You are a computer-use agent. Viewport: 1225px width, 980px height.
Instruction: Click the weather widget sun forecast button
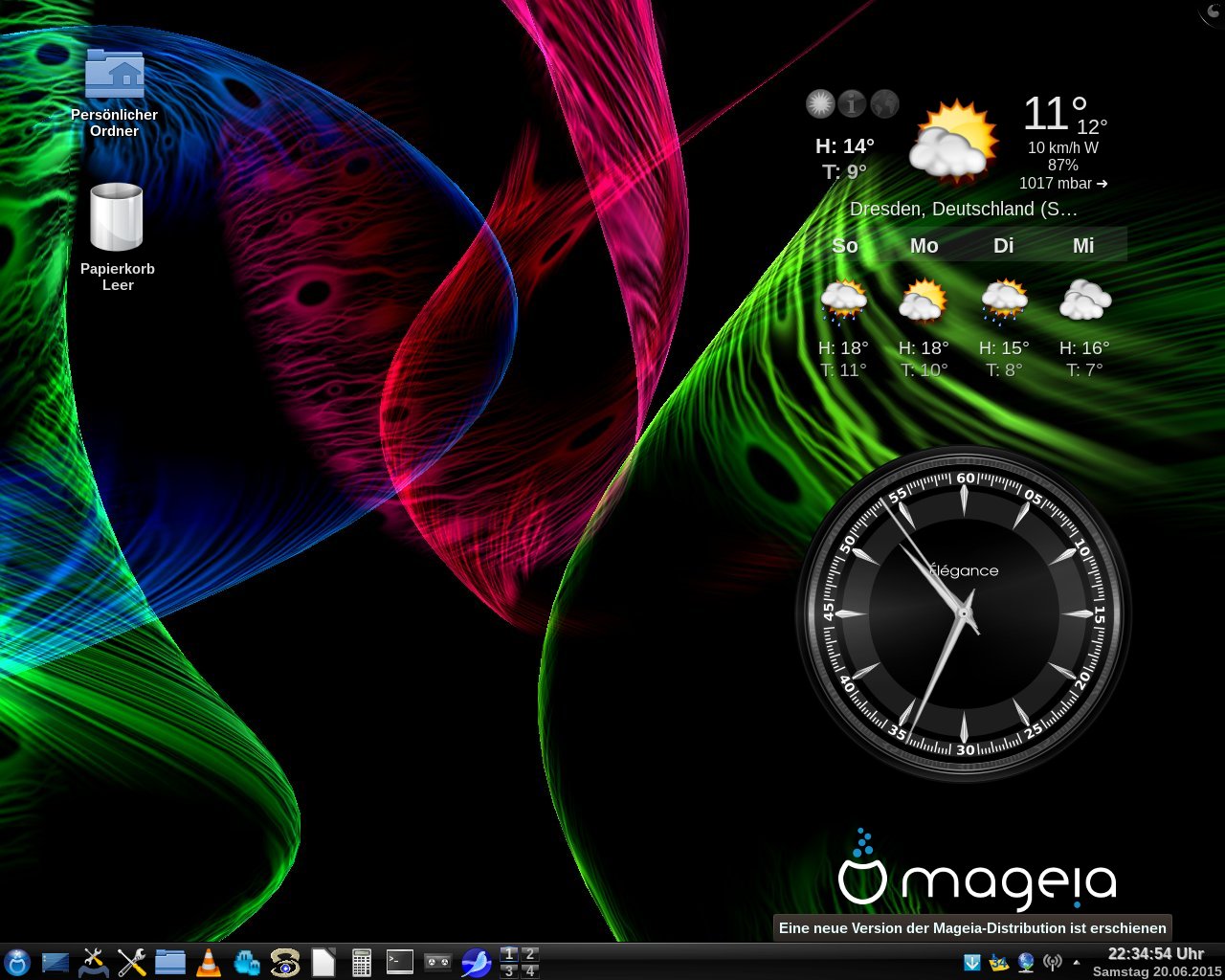pyautogui.click(x=820, y=103)
